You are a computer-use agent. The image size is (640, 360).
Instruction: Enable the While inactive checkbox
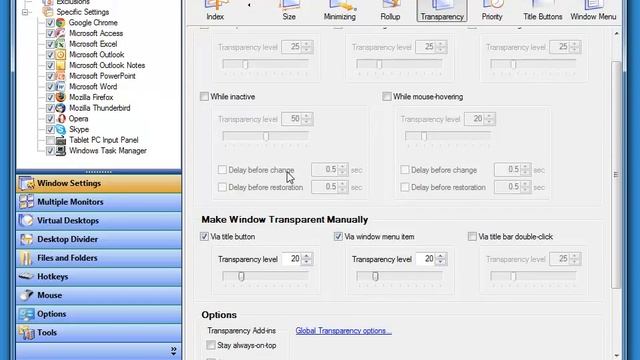(204, 97)
